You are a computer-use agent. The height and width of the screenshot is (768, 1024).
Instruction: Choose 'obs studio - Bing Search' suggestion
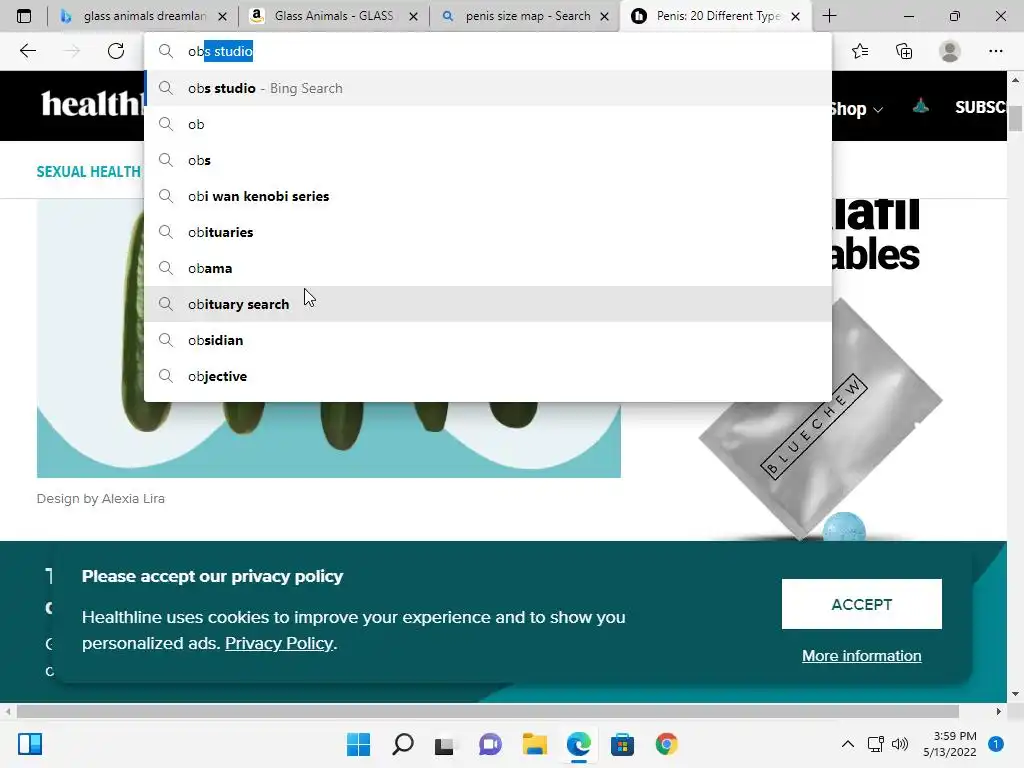click(487, 88)
